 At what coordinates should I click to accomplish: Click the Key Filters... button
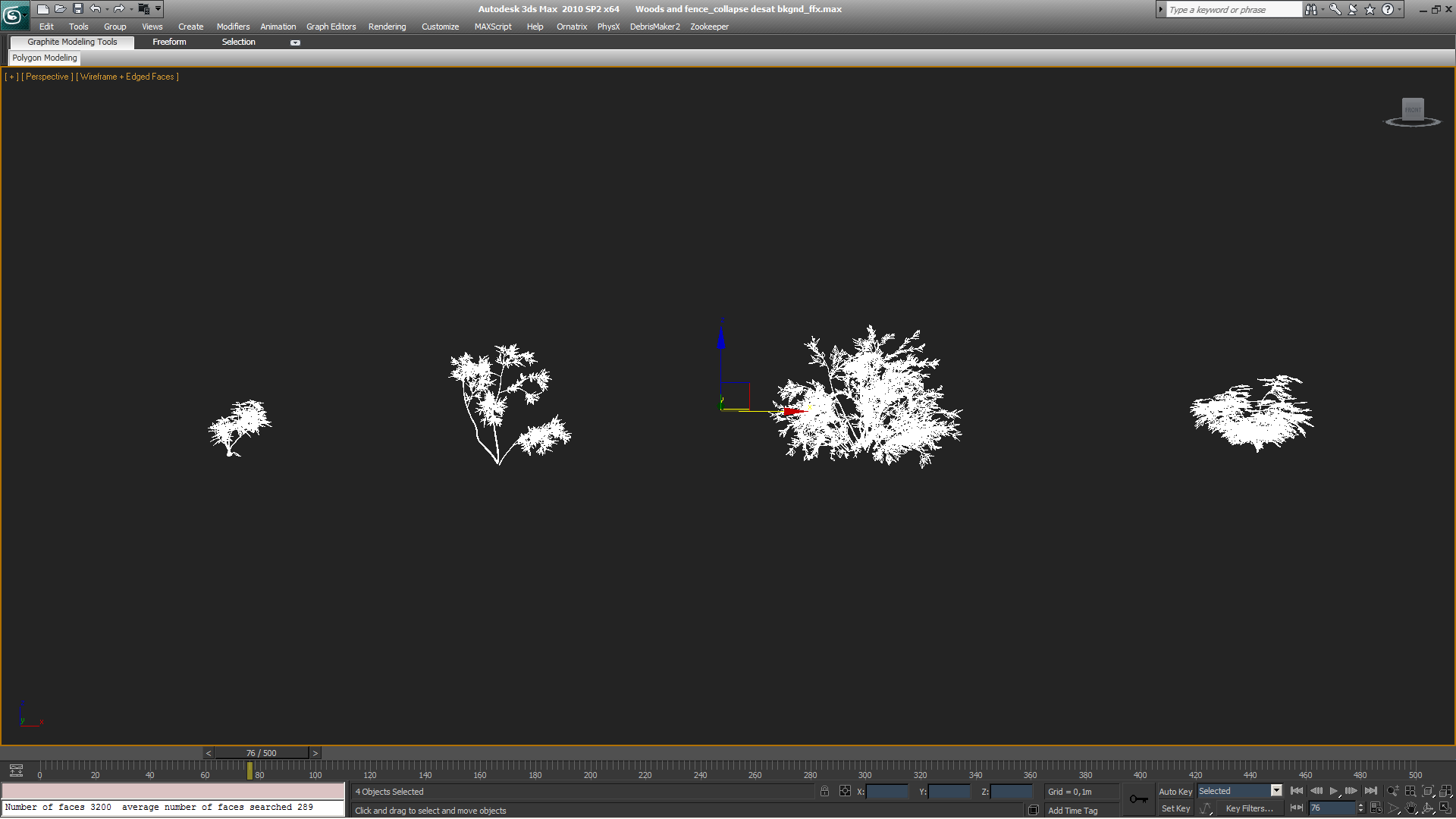[x=1249, y=808]
